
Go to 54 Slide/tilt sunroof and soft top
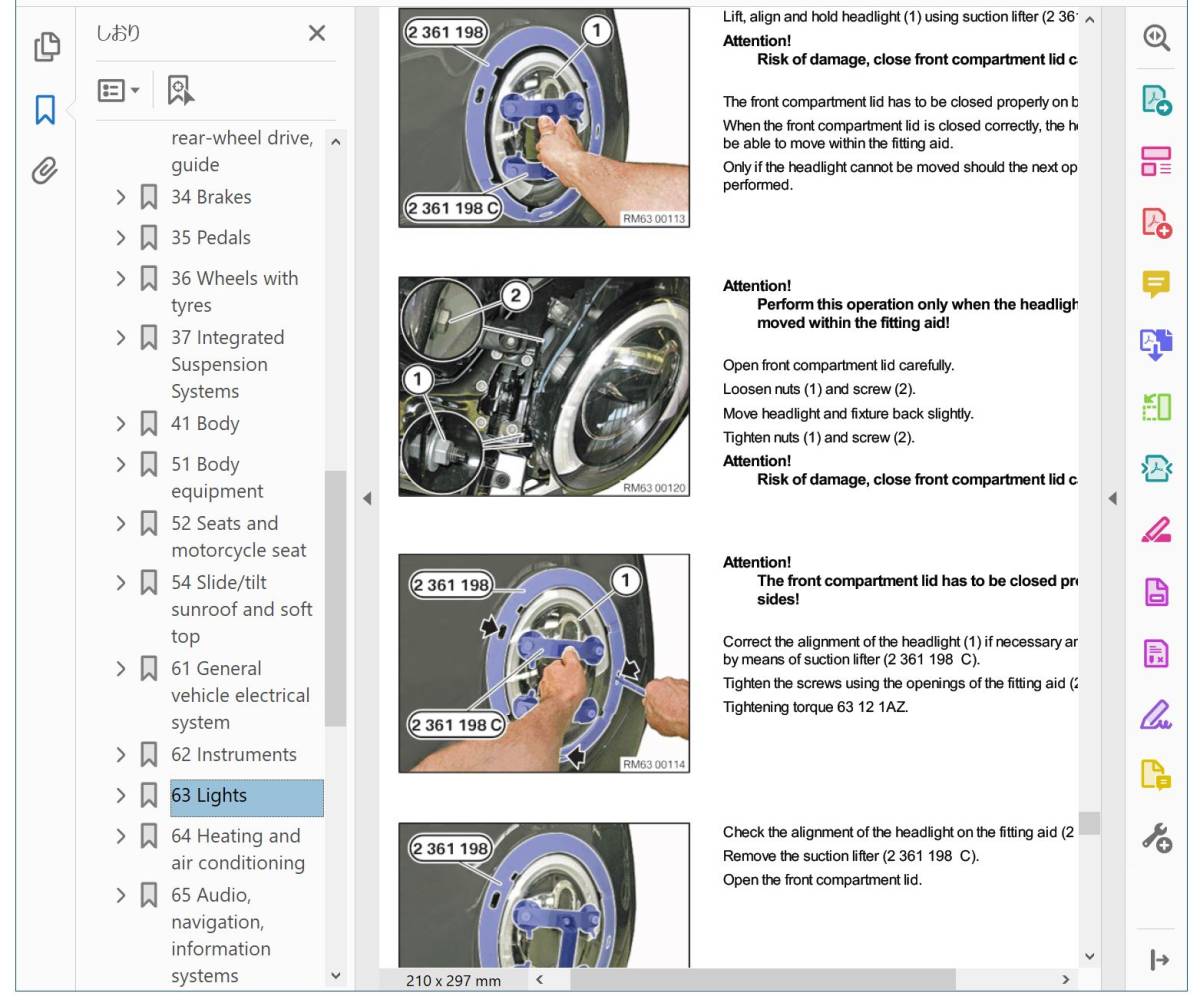(x=242, y=609)
